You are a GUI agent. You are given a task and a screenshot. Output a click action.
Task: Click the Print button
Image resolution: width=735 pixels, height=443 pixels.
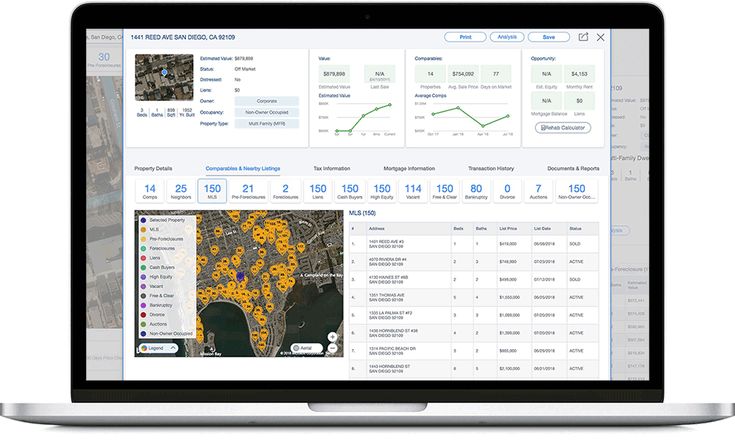point(465,37)
